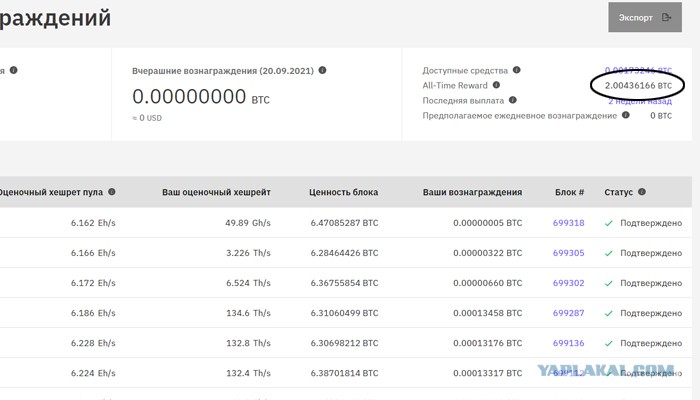
Task: Click reward cell 0.00000322 BTC
Action: click(x=488, y=253)
